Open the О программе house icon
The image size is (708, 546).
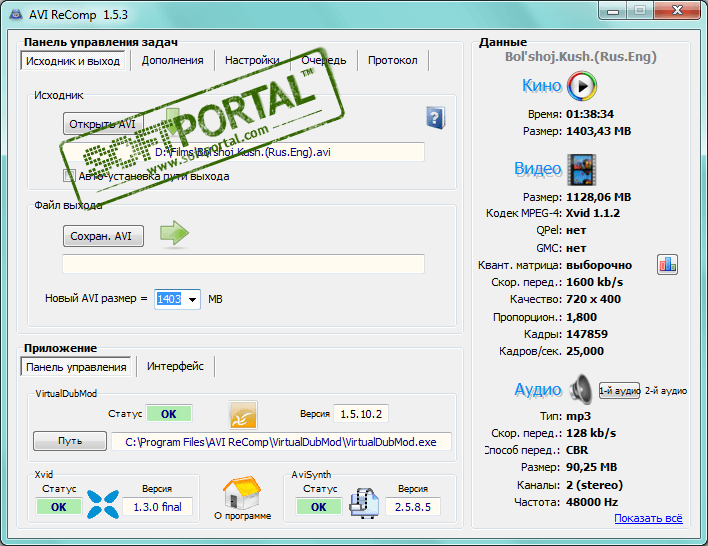(242, 492)
